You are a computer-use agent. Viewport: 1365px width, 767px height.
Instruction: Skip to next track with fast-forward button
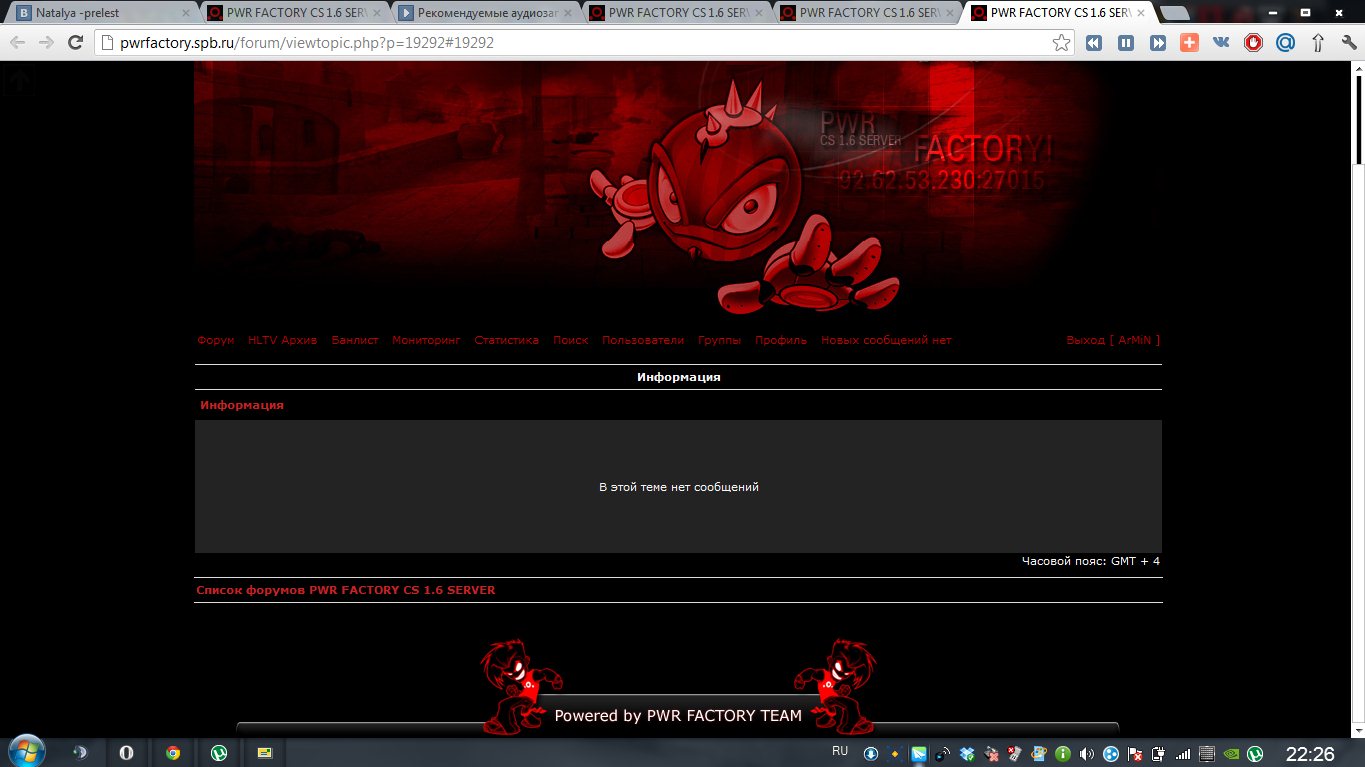point(1158,43)
